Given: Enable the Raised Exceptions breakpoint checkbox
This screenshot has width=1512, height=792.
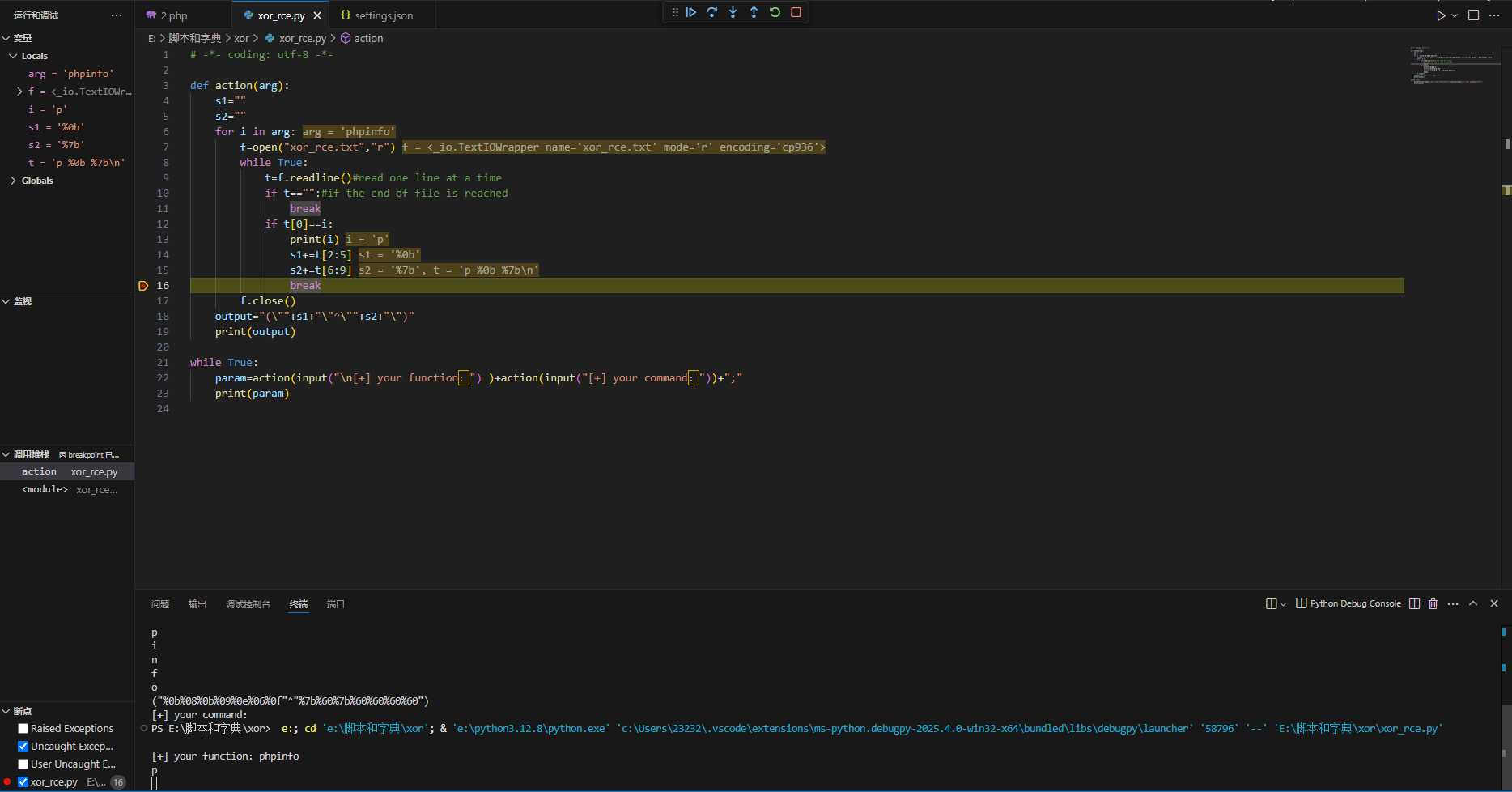Looking at the screenshot, I should pyautogui.click(x=23, y=729).
